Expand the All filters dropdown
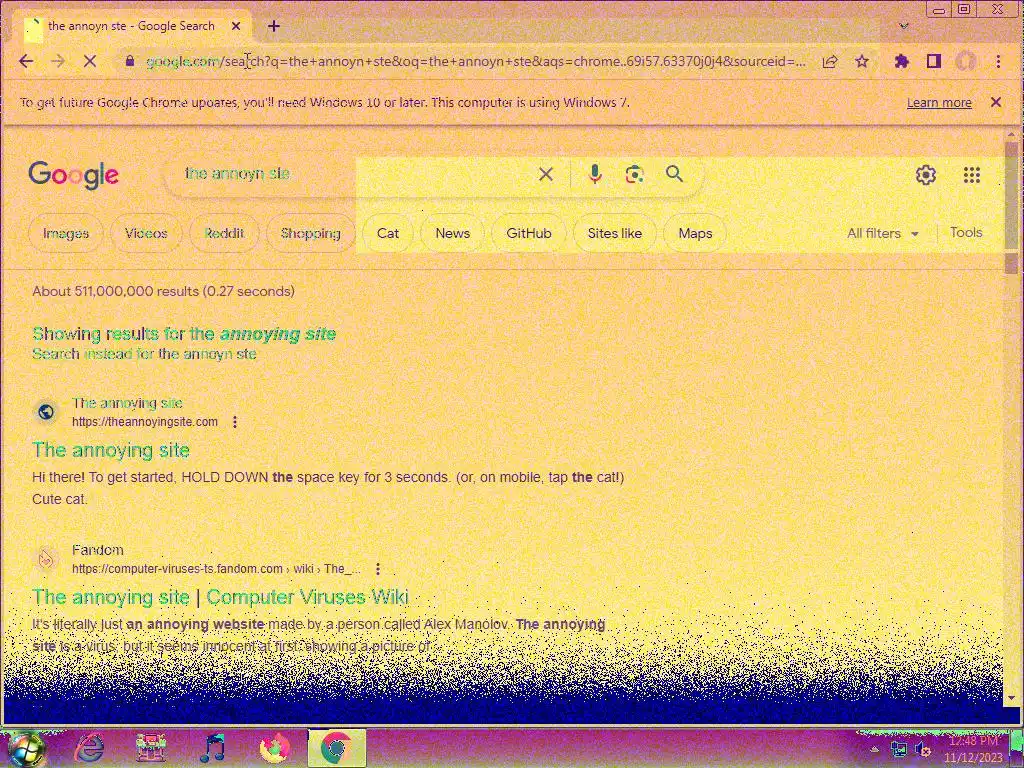This screenshot has height=768, width=1024. click(x=883, y=233)
